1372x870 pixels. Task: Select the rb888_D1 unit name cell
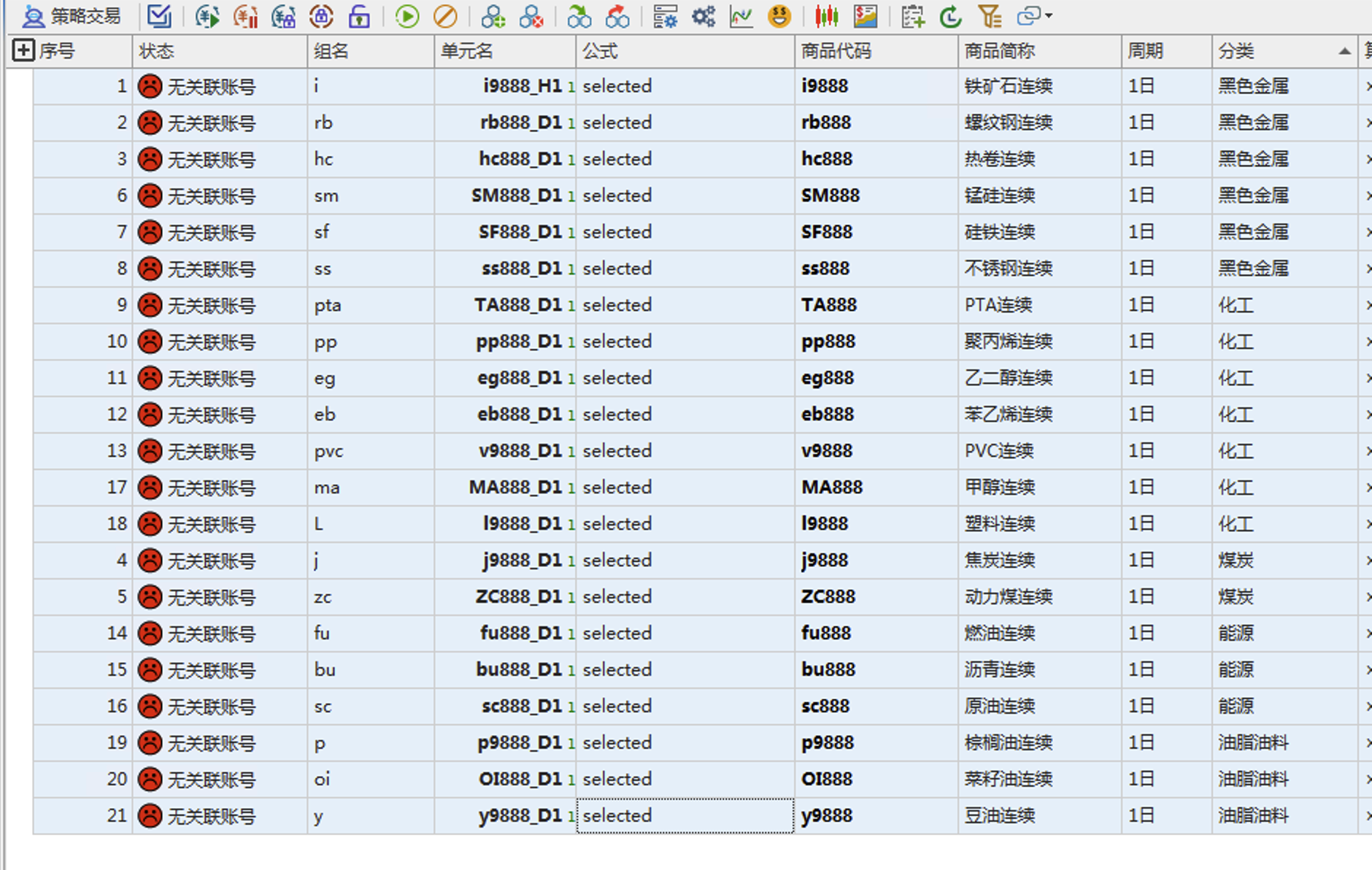click(504, 123)
